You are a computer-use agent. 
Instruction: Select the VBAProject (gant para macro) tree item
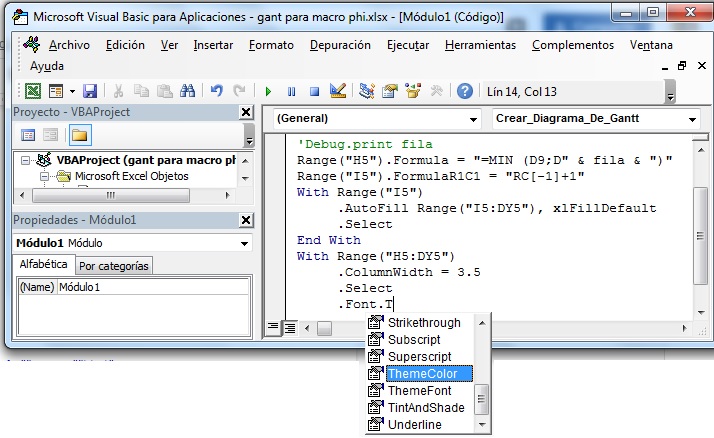146,160
